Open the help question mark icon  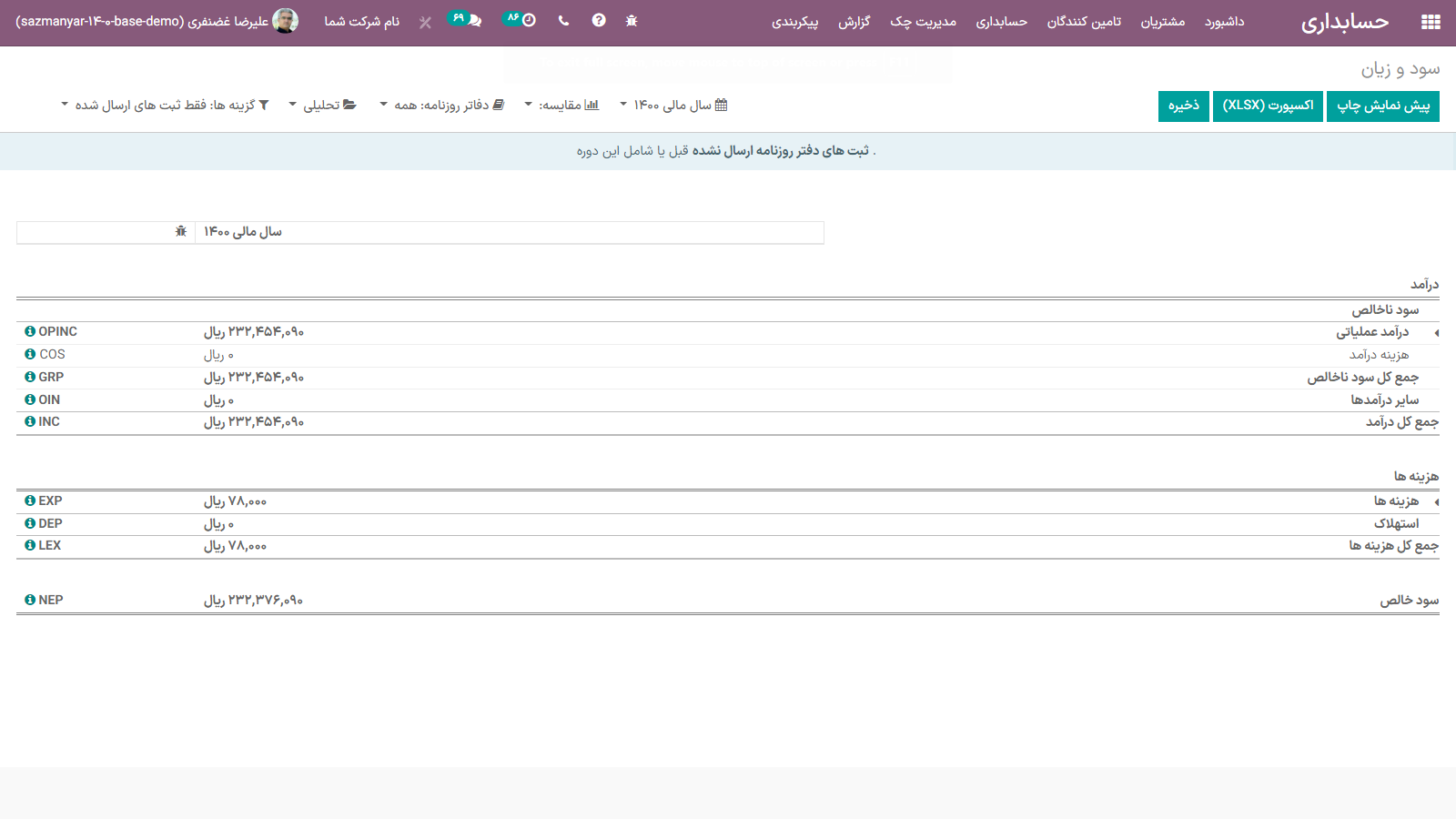pyautogui.click(x=598, y=21)
